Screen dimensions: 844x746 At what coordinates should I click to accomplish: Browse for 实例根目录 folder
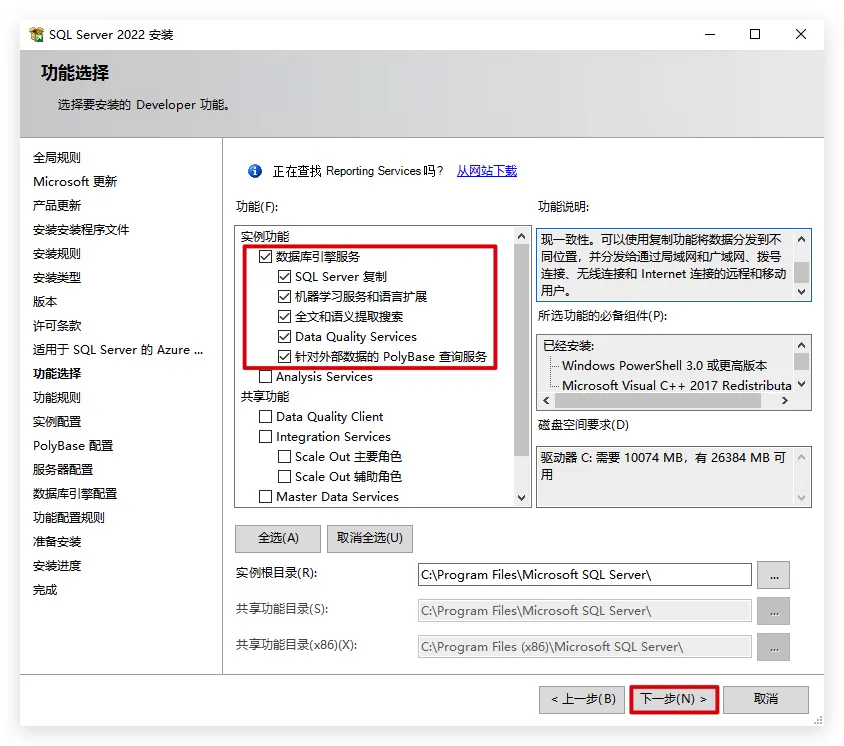773,575
